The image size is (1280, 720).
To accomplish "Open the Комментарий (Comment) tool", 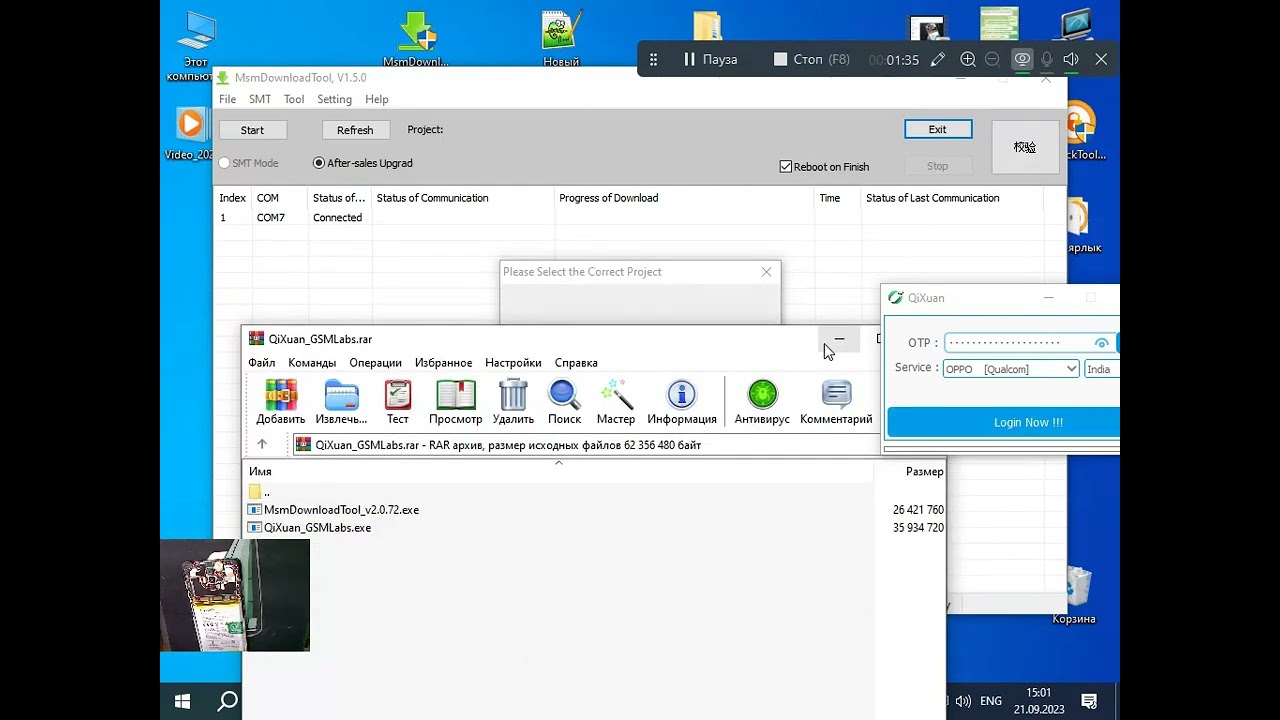I will pyautogui.click(x=836, y=402).
